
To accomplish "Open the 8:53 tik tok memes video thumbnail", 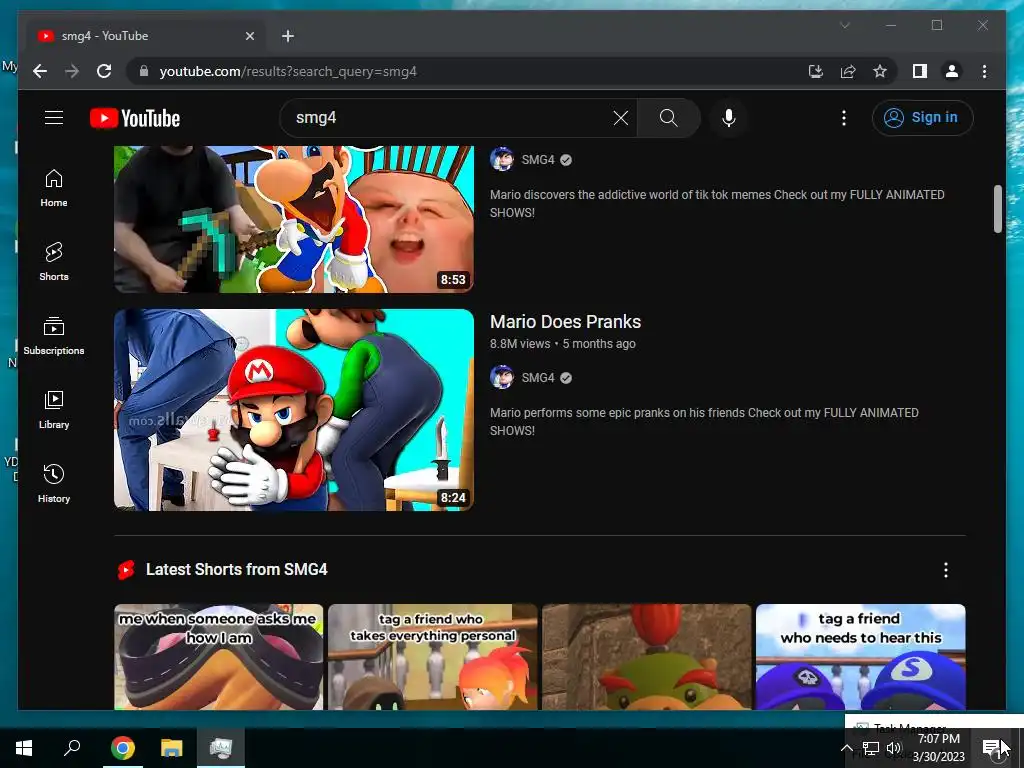I will (294, 219).
